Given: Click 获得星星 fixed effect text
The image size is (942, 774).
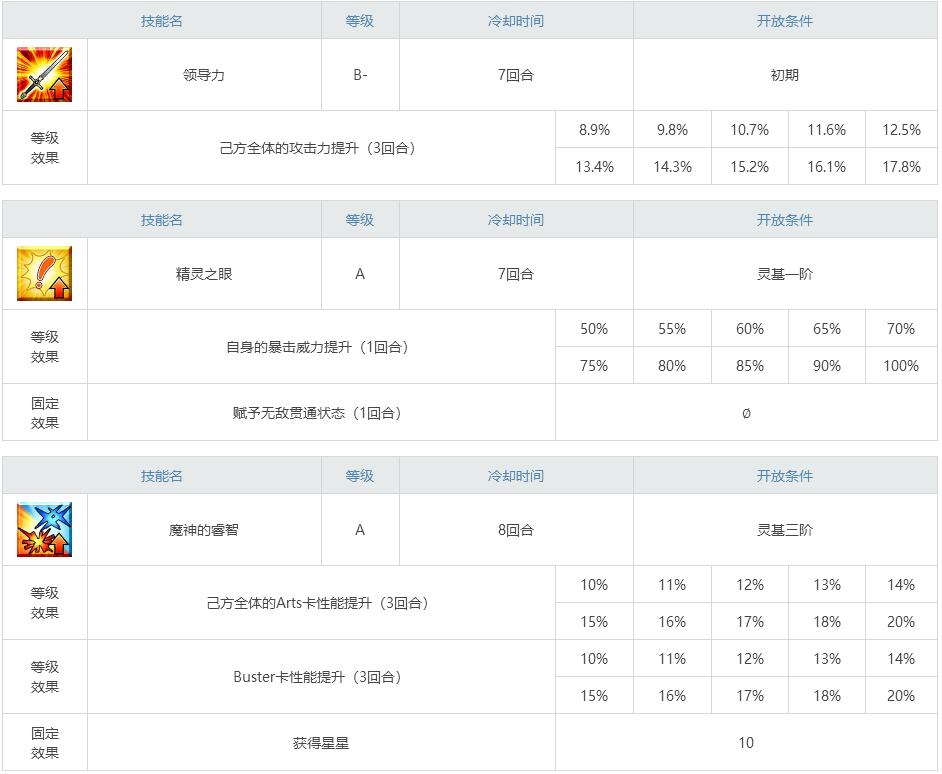Looking at the screenshot, I should [321, 743].
